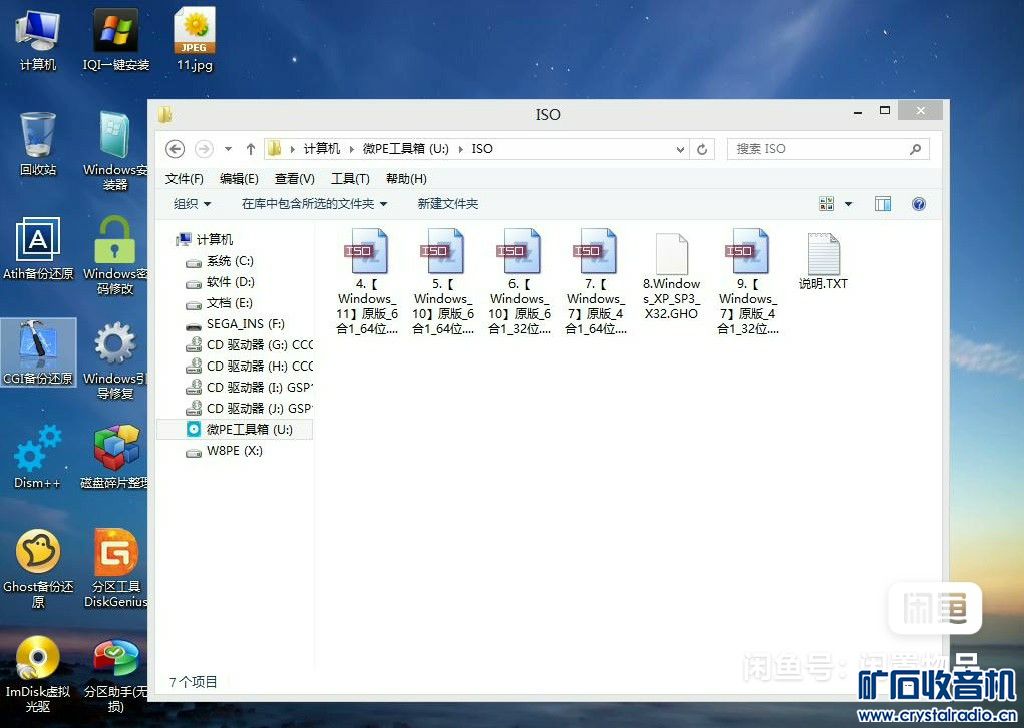Launch 磁盘碎片整理 desktop icon
Screen dimensions: 1024x728
(115, 457)
